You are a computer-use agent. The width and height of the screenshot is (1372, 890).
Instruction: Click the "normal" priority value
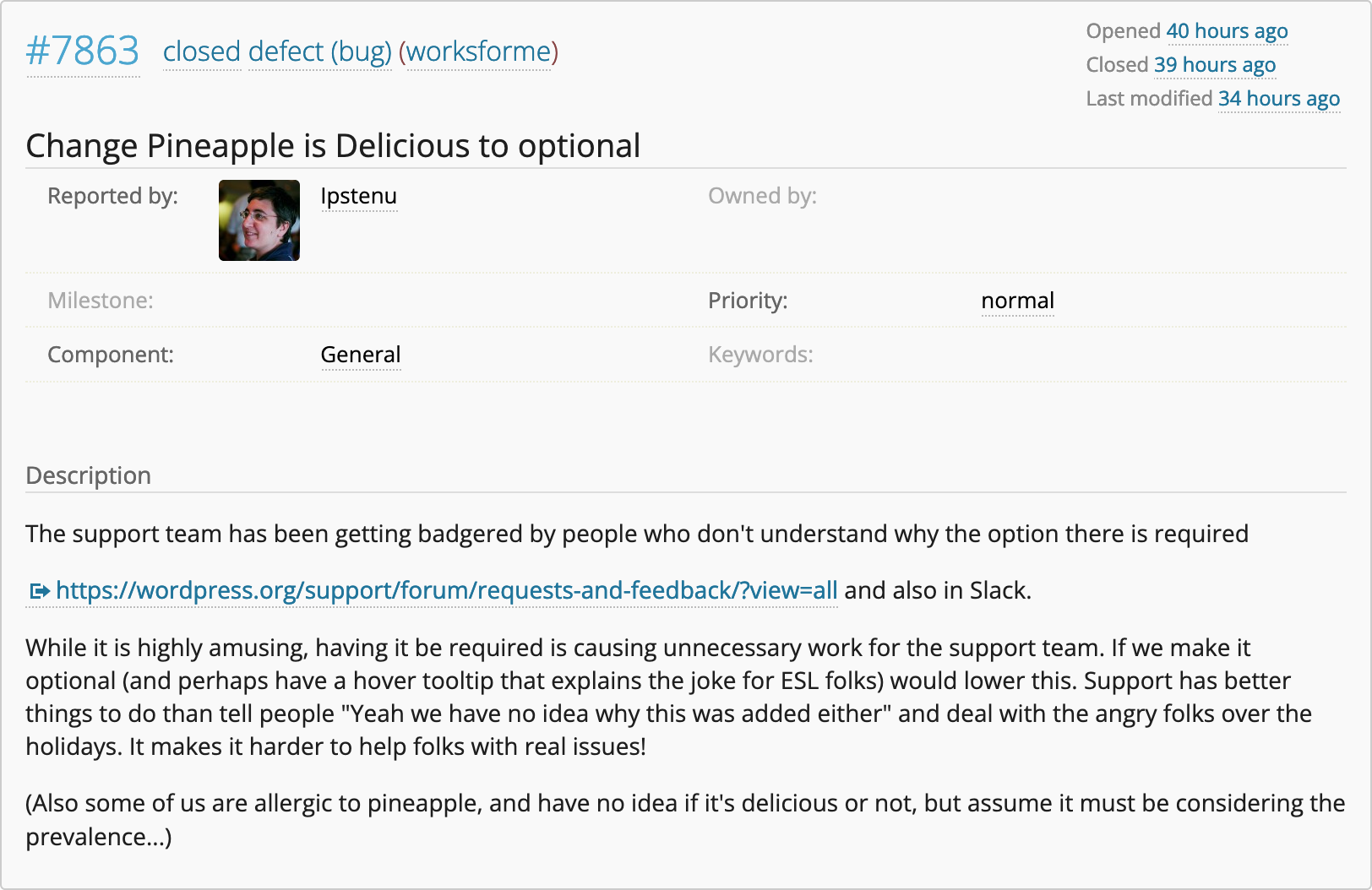pos(1017,301)
